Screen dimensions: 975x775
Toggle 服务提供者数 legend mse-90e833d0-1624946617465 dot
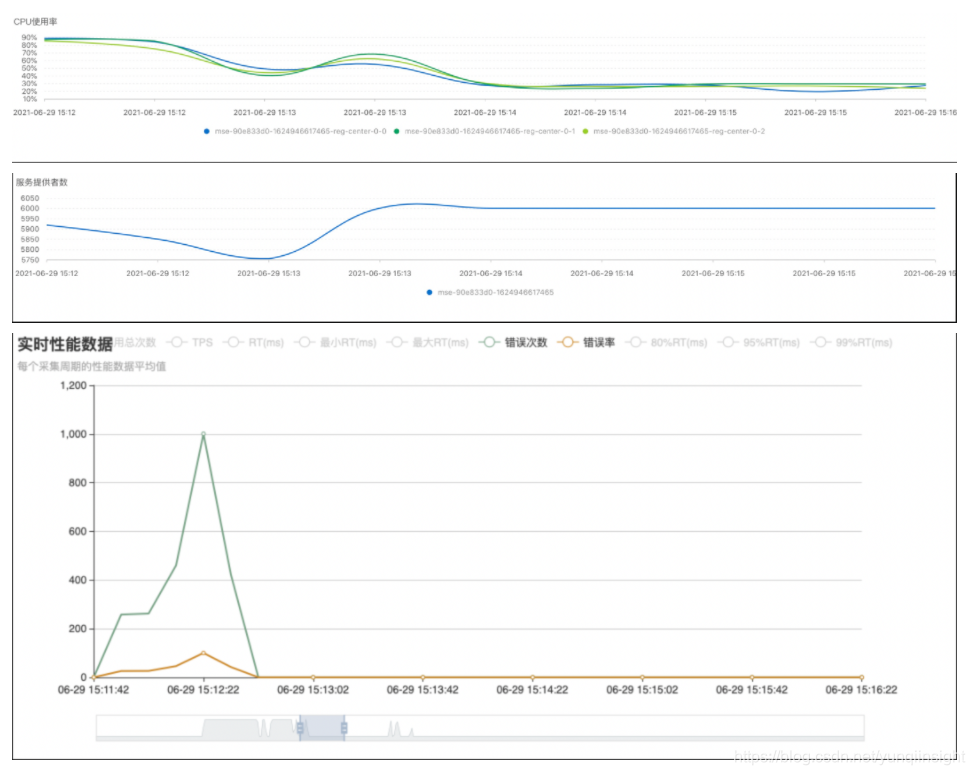(x=429, y=292)
